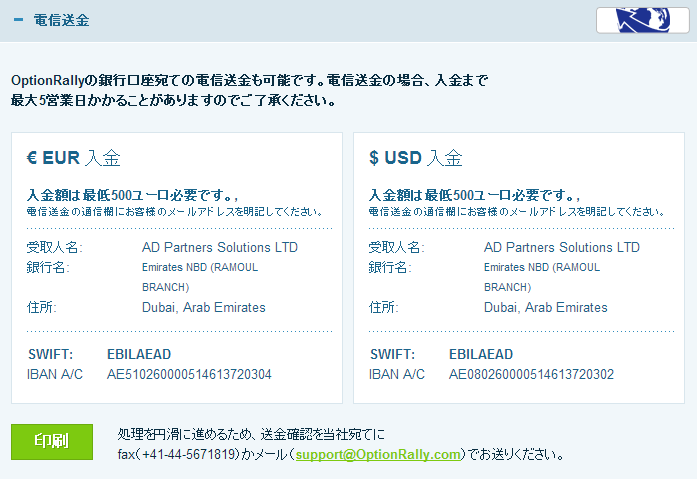Viewport: 697px width, 479px height.
Task: Click EUR IBAN AE510260000514613720304
Action: (x=189, y=374)
